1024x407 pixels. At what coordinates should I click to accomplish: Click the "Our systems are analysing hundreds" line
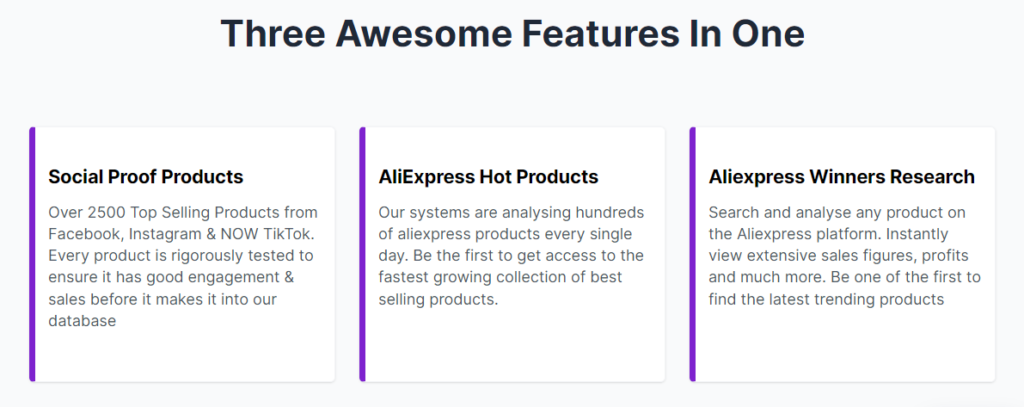(511, 212)
